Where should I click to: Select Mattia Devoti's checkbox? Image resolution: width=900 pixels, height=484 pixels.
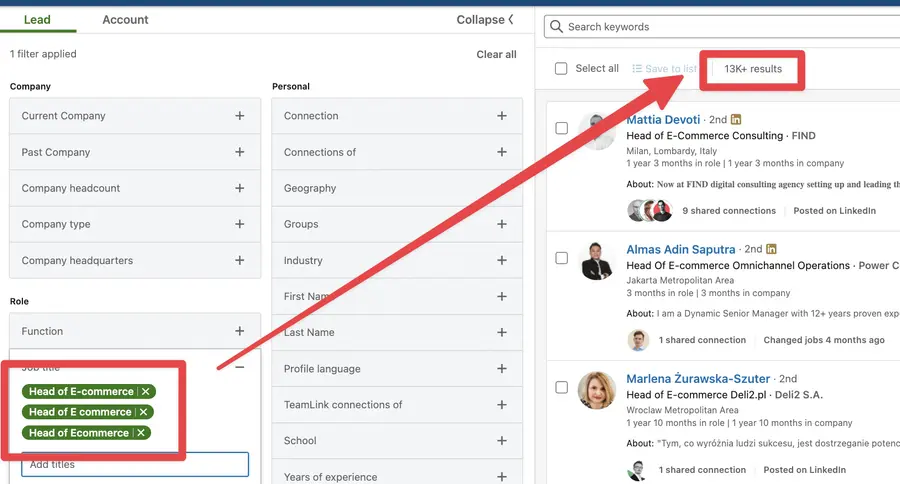coord(561,128)
